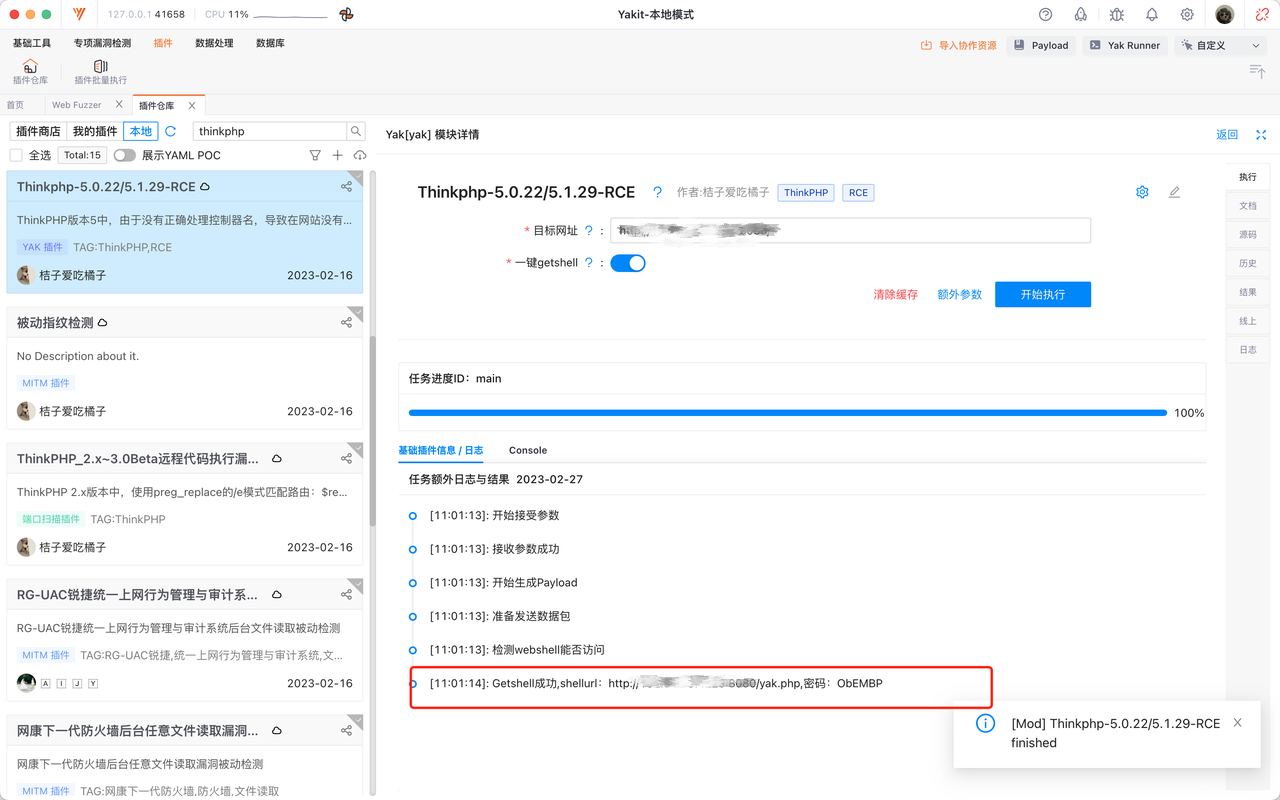Switch to the Web Fuzzer tab
The width and height of the screenshot is (1280, 800).
tap(77, 105)
